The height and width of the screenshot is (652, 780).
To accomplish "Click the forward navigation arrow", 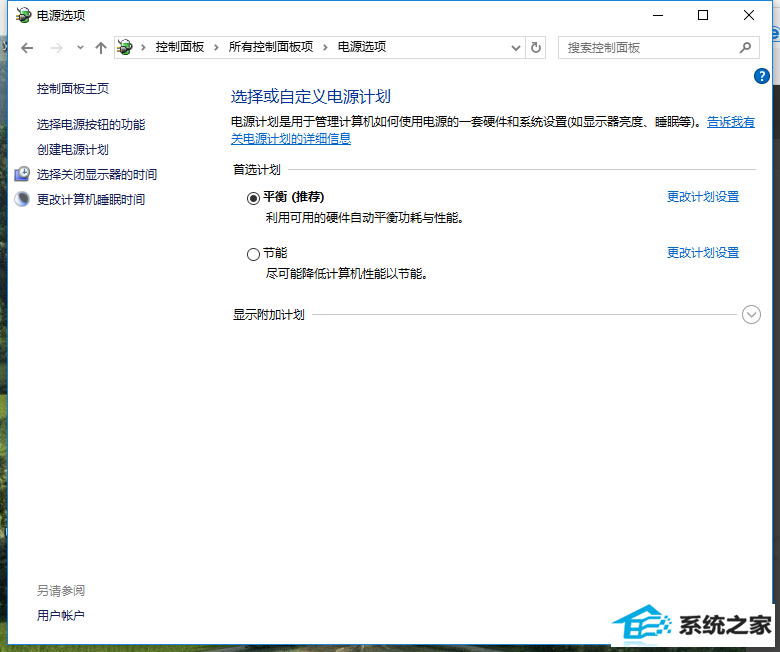I will (x=57, y=48).
